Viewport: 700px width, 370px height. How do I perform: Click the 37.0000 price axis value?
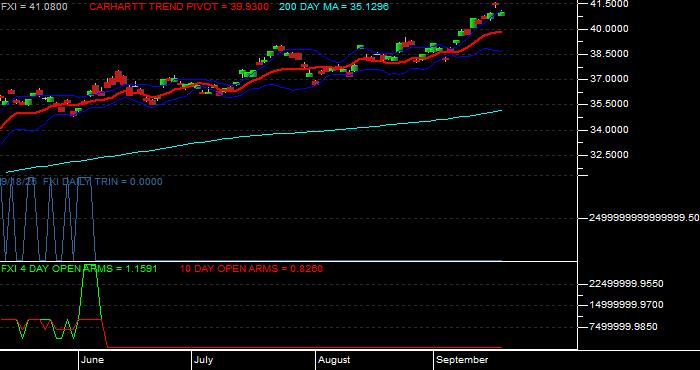coord(609,79)
